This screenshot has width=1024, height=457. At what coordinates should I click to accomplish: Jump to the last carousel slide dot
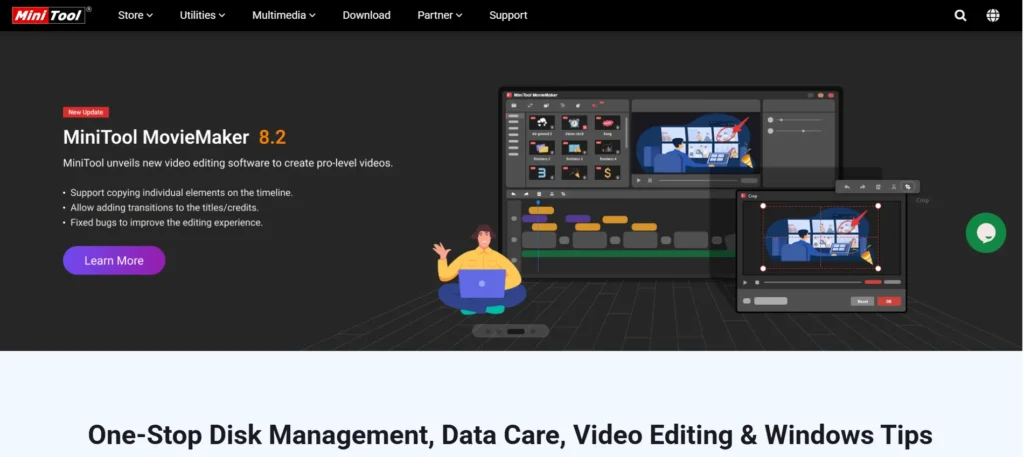click(x=532, y=331)
